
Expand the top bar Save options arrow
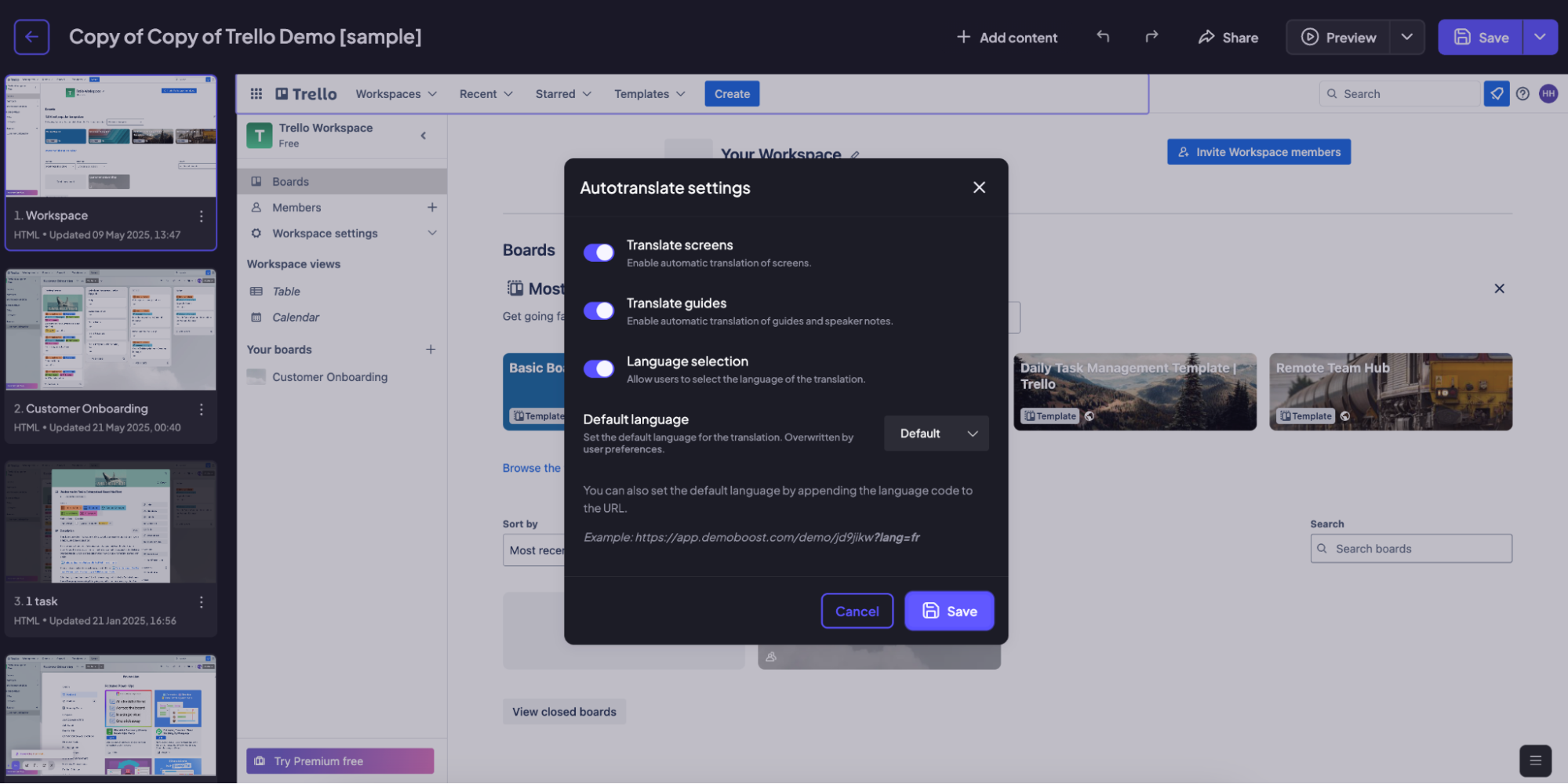point(1540,37)
